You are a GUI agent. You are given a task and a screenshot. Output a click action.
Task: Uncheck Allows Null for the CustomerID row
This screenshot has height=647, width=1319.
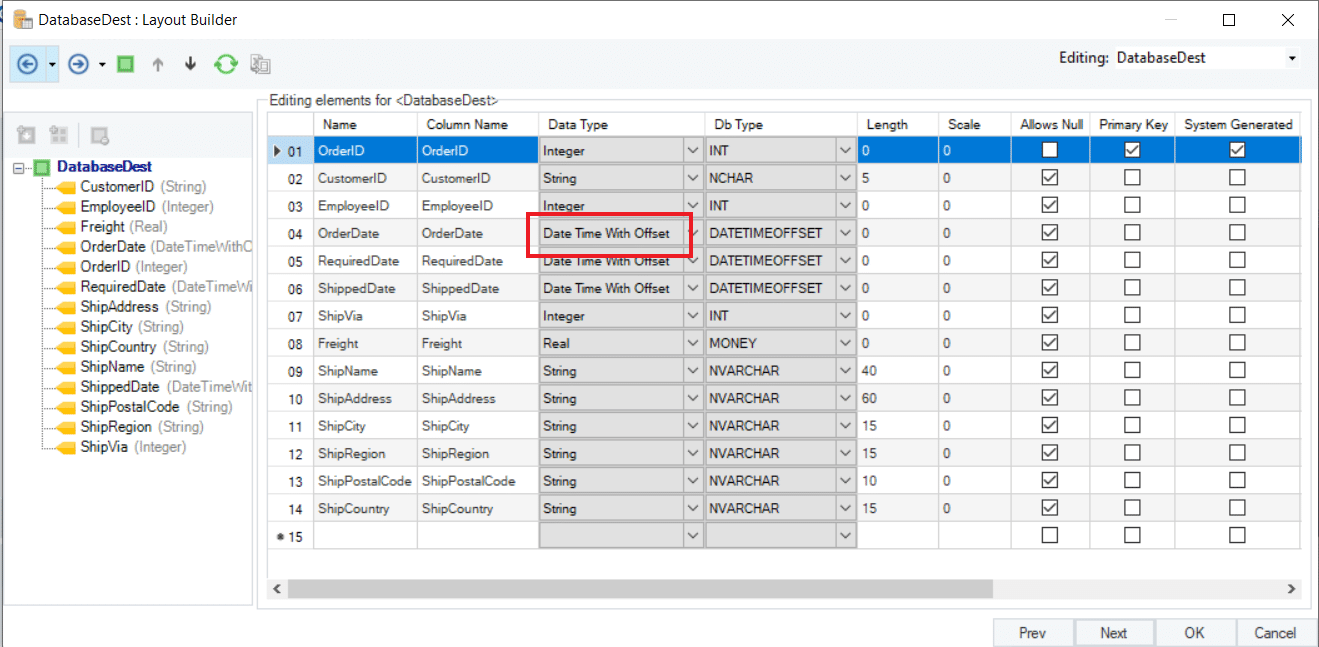point(1049,178)
